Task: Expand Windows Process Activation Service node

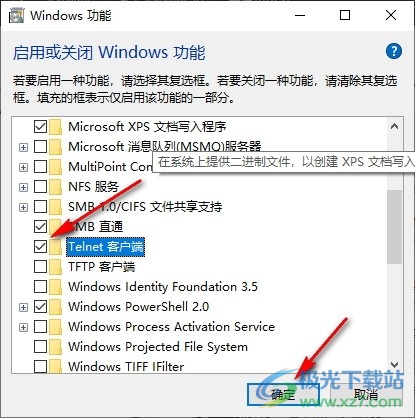Action: 23,327
